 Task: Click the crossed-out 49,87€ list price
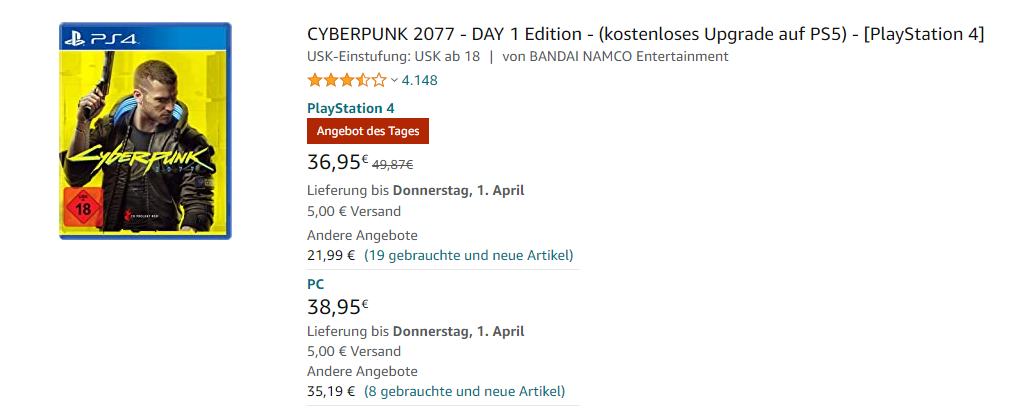pyautogui.click(x=393, y=165)
